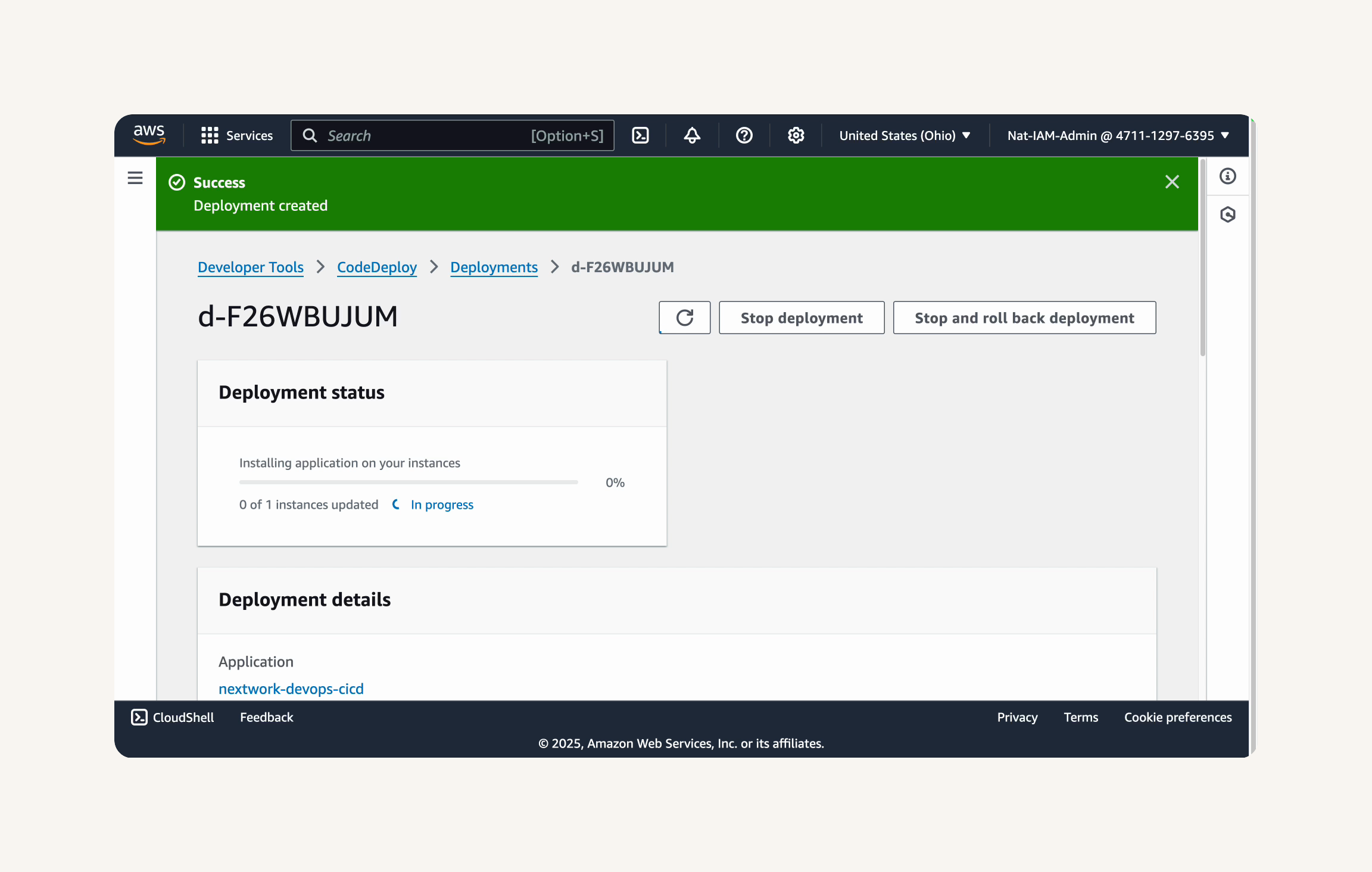The width and height of the screenshot is (1372, 872).
Task: Click the 'Deployment created' message
Action: (260, 205)
